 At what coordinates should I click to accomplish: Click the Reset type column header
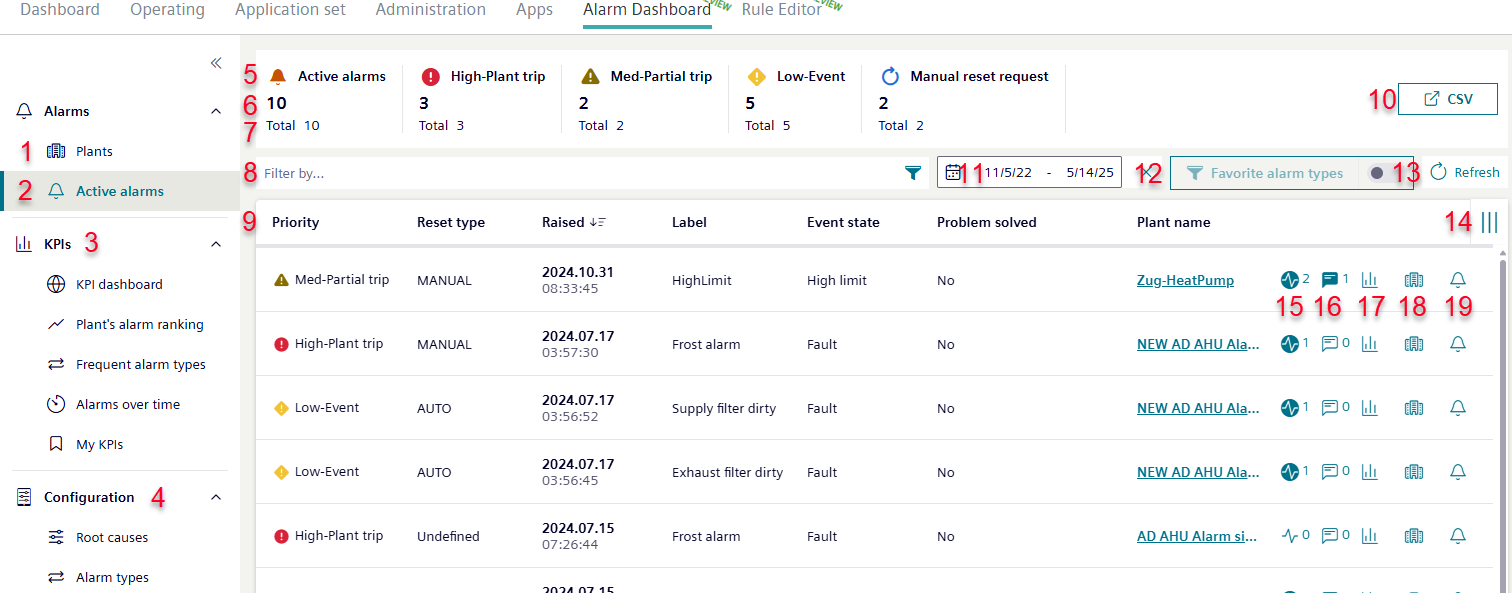coord(451,222)
